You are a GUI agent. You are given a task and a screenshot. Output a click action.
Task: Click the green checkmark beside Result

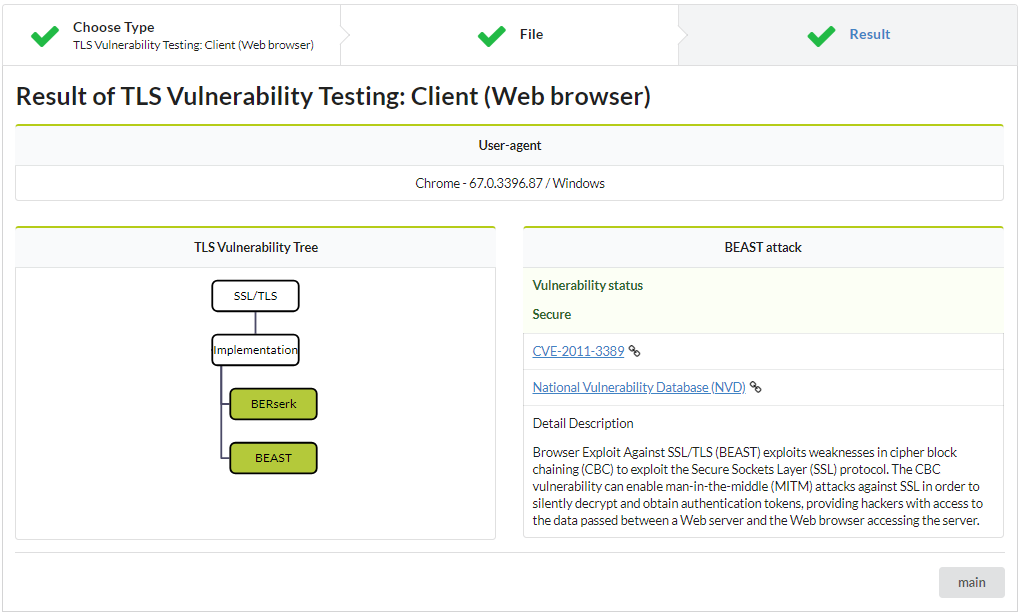(x=821, y=36)
